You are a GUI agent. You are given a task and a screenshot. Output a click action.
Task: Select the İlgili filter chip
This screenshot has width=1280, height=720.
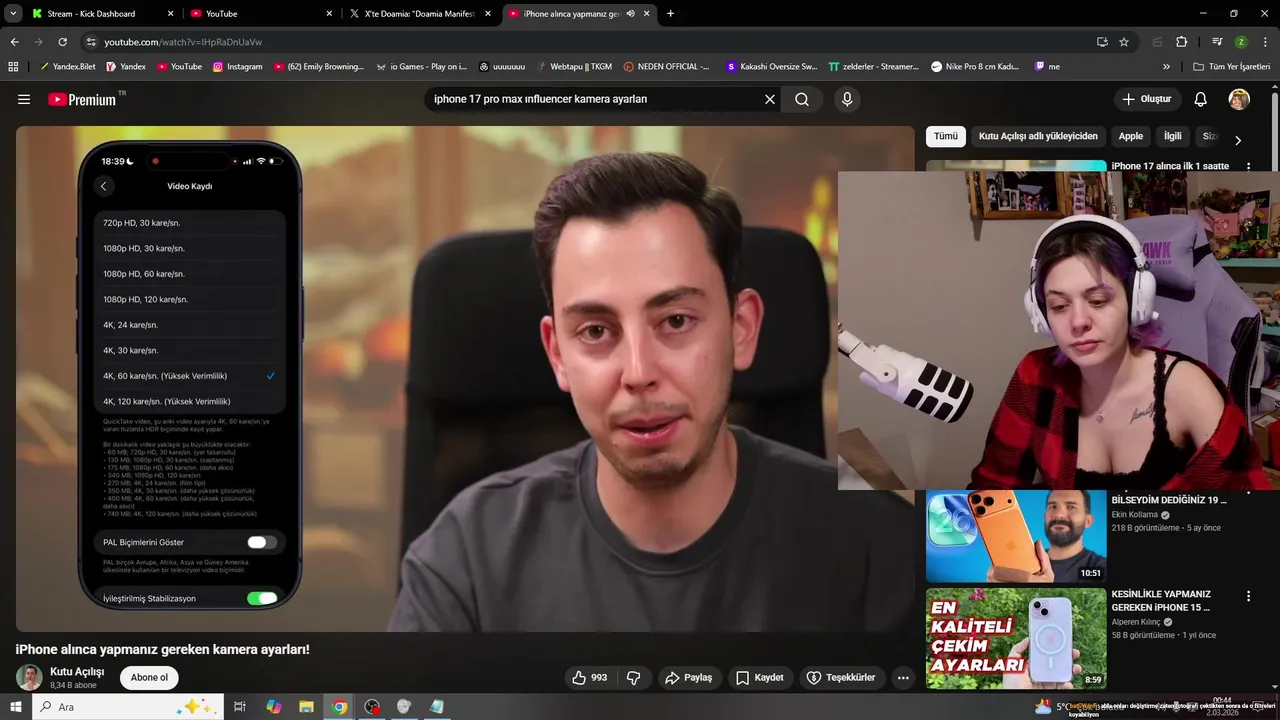(1173, 137)
